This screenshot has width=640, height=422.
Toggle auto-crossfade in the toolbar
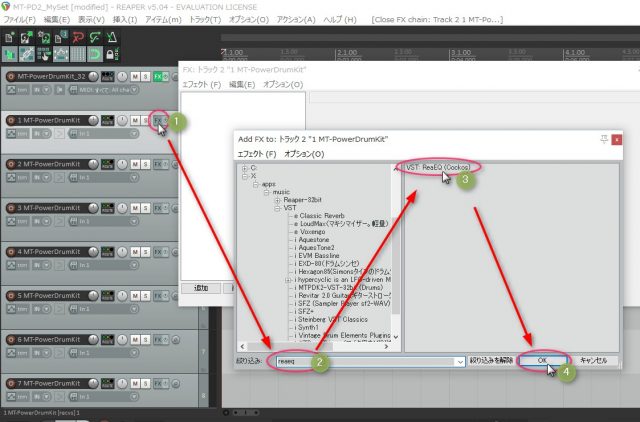pyautogui.click(x=10, y=54)
